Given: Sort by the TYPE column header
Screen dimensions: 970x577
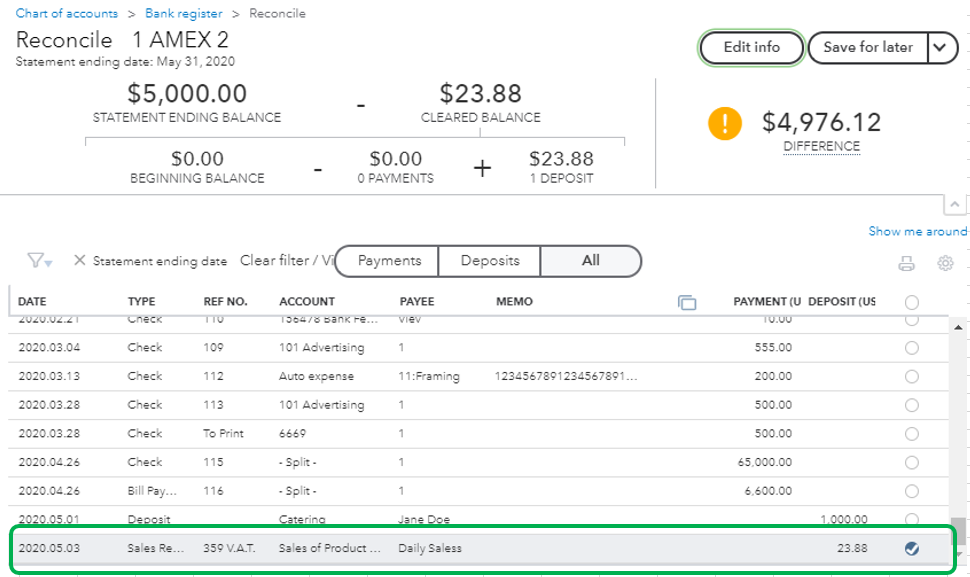Looking at the screenshot, I should pos(141,302).
